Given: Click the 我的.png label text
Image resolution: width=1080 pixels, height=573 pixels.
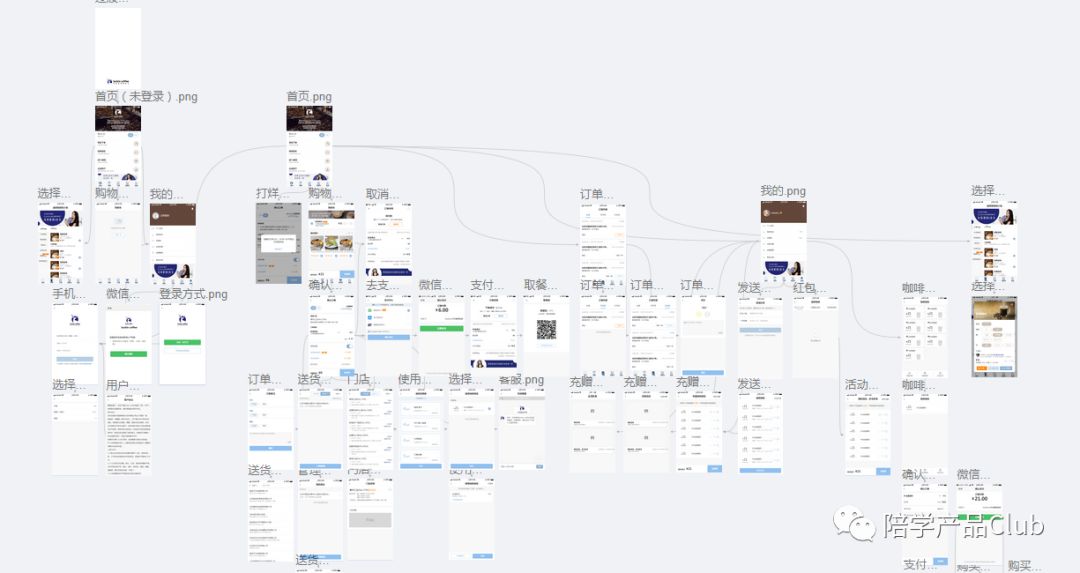Looking at the screenshot, I should (x=783, y=191).
